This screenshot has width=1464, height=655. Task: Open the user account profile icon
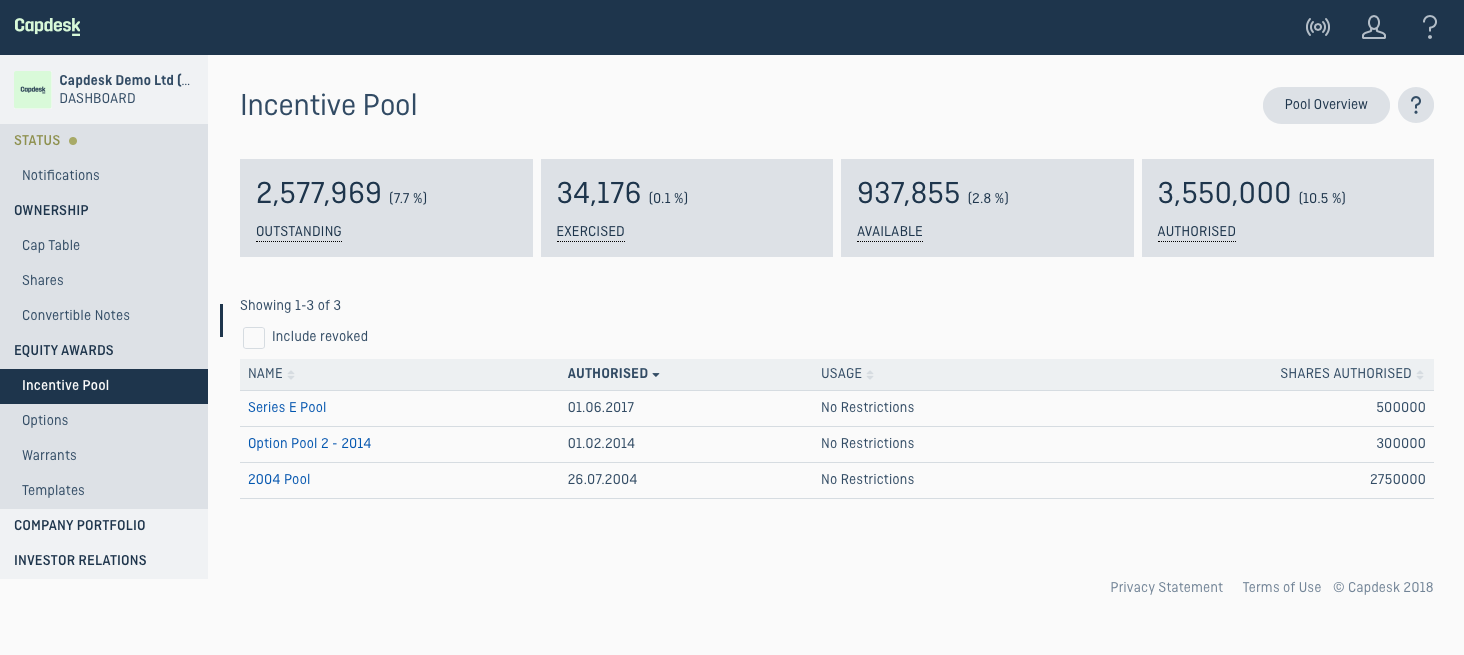tap(1373, 27)
